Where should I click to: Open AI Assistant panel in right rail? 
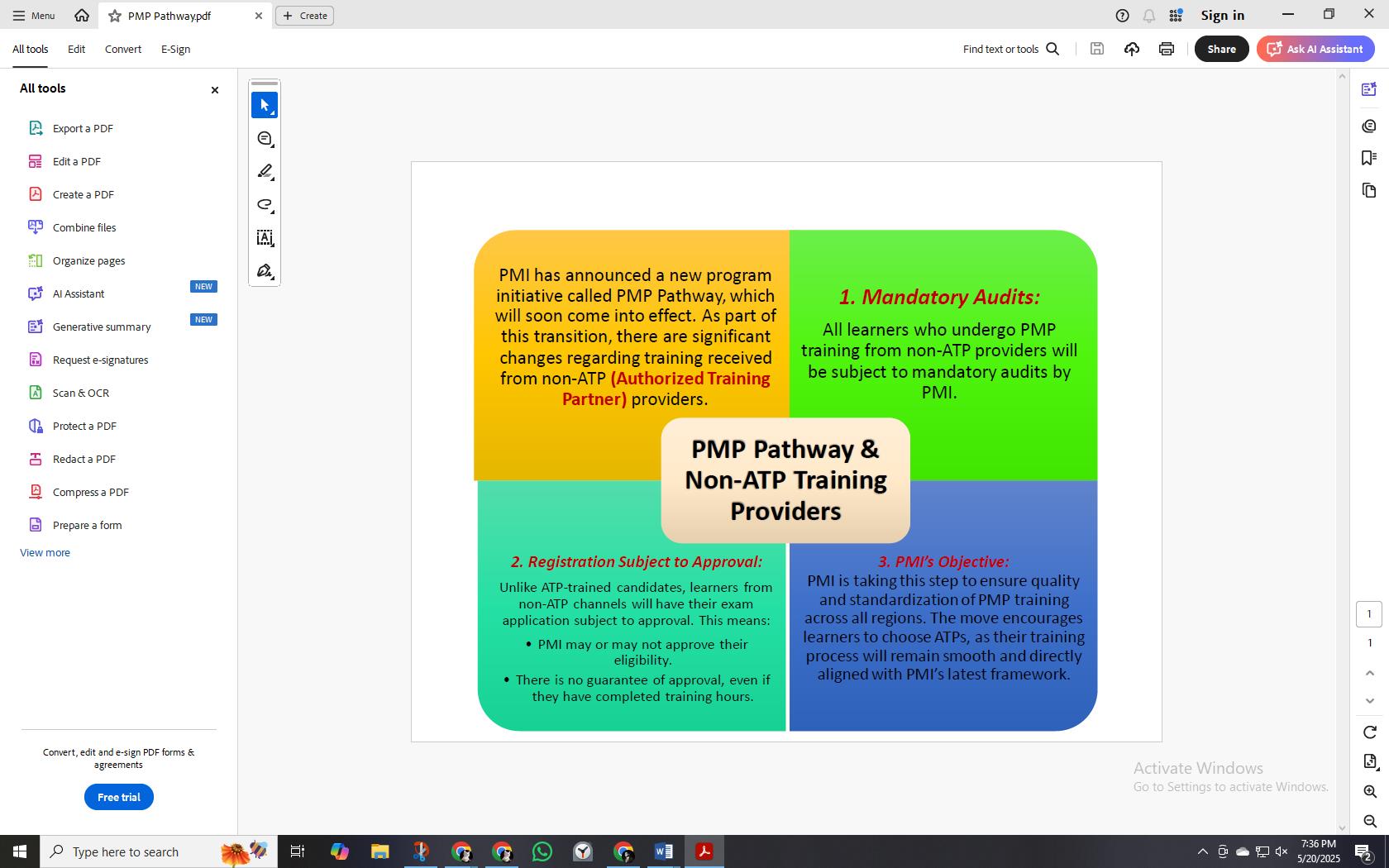[1369, 89]
